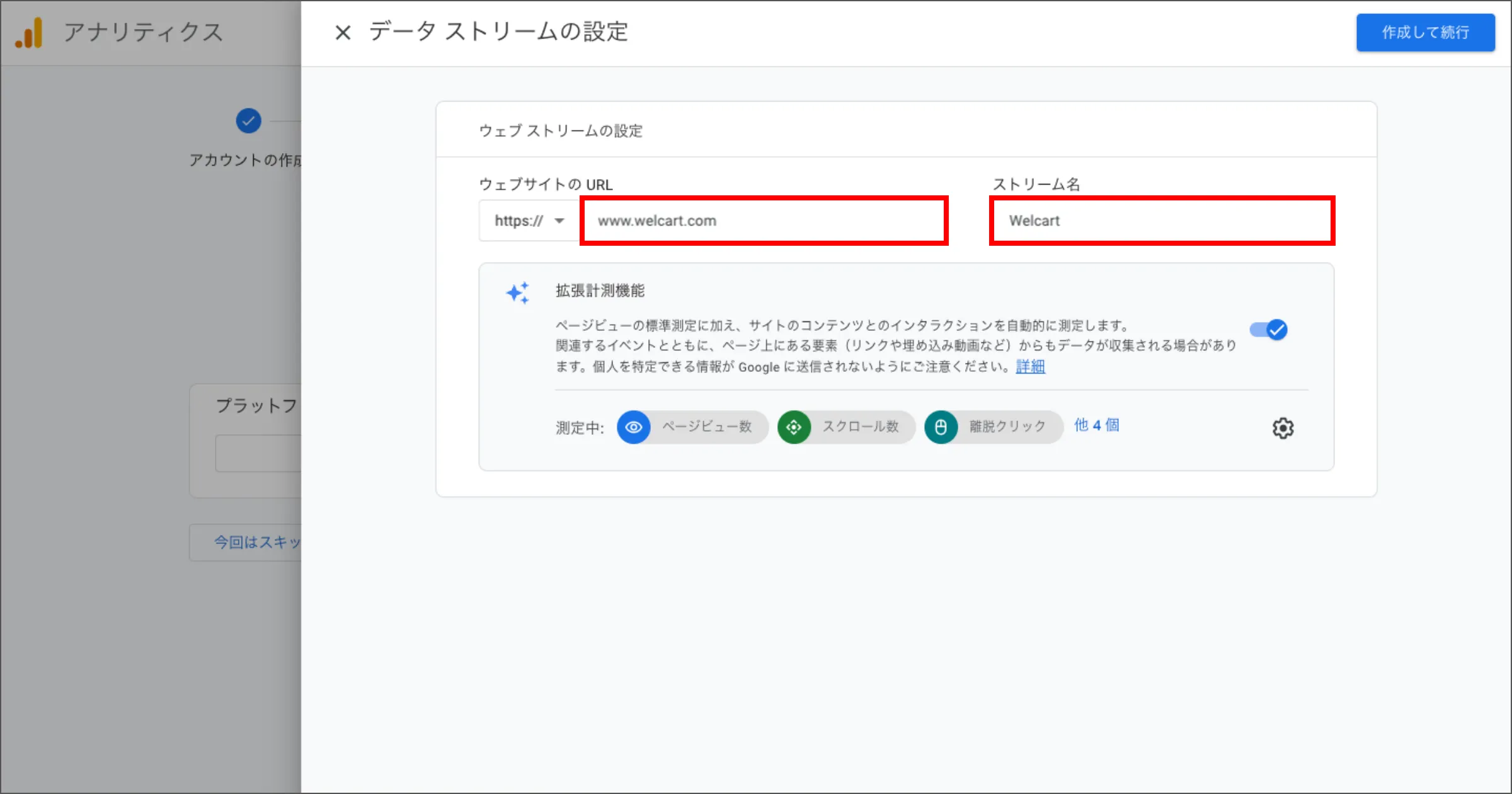This screenshot has height=794, width=1512.
Task: Click the green scroll count icon
Action: click(794, 427)
